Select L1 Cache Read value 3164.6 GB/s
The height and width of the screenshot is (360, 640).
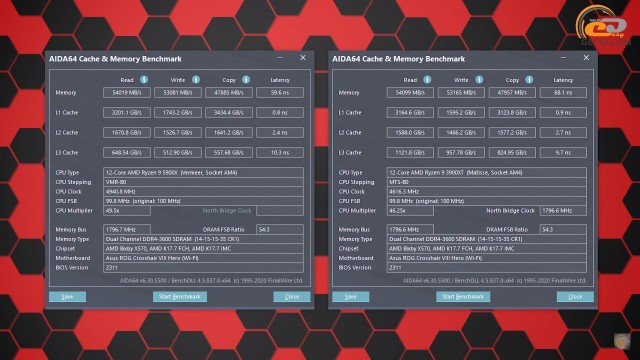pos(410,113)
